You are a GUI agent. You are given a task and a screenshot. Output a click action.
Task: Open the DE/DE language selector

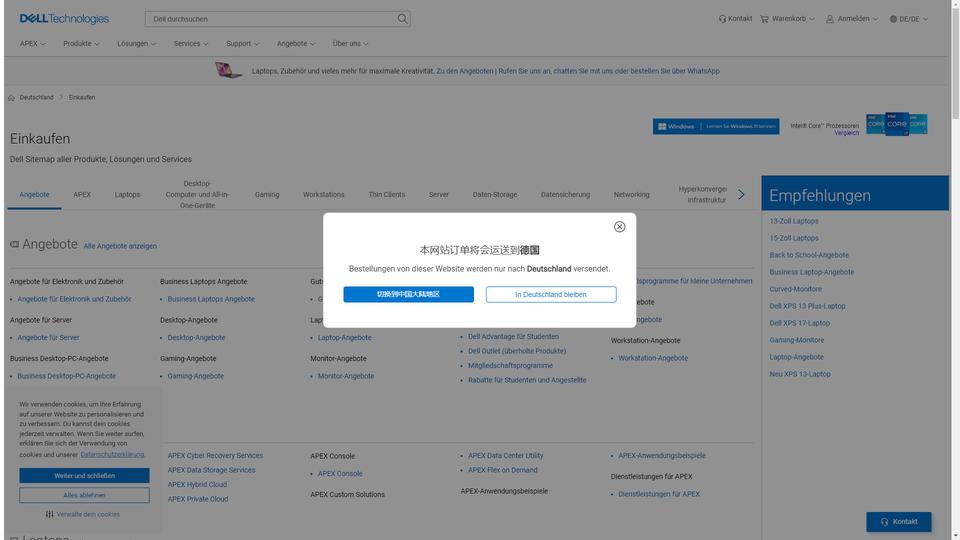(909, 19)
